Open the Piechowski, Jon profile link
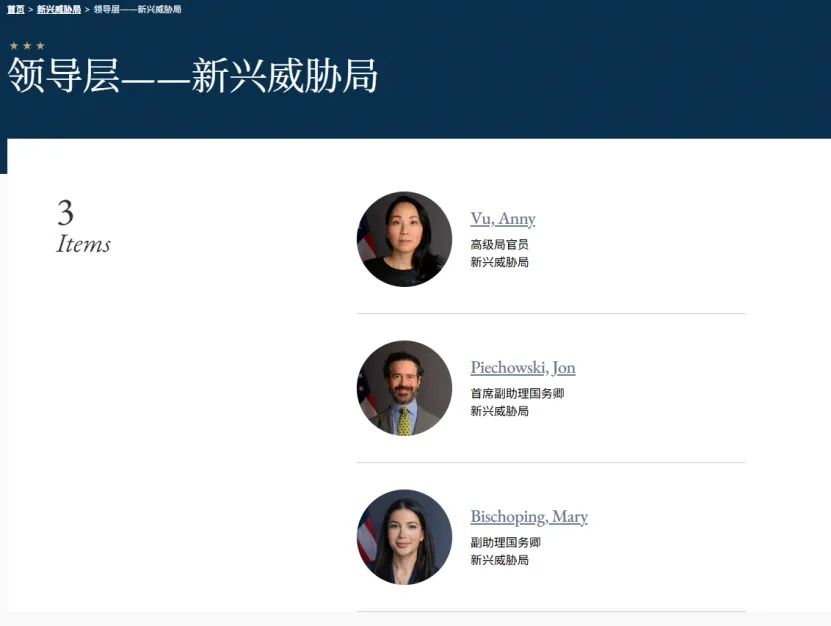Screen dimensions: 831x626 click(x=522, y=368)
